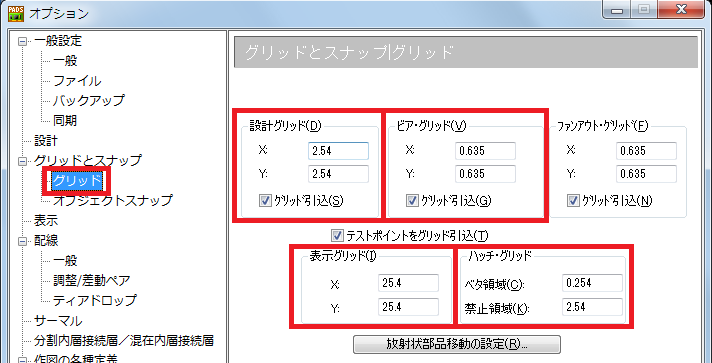712x363 pixels.
Task: Select 一般 under 一般設定
Action: pyautogui.click(x=65, y=61)
